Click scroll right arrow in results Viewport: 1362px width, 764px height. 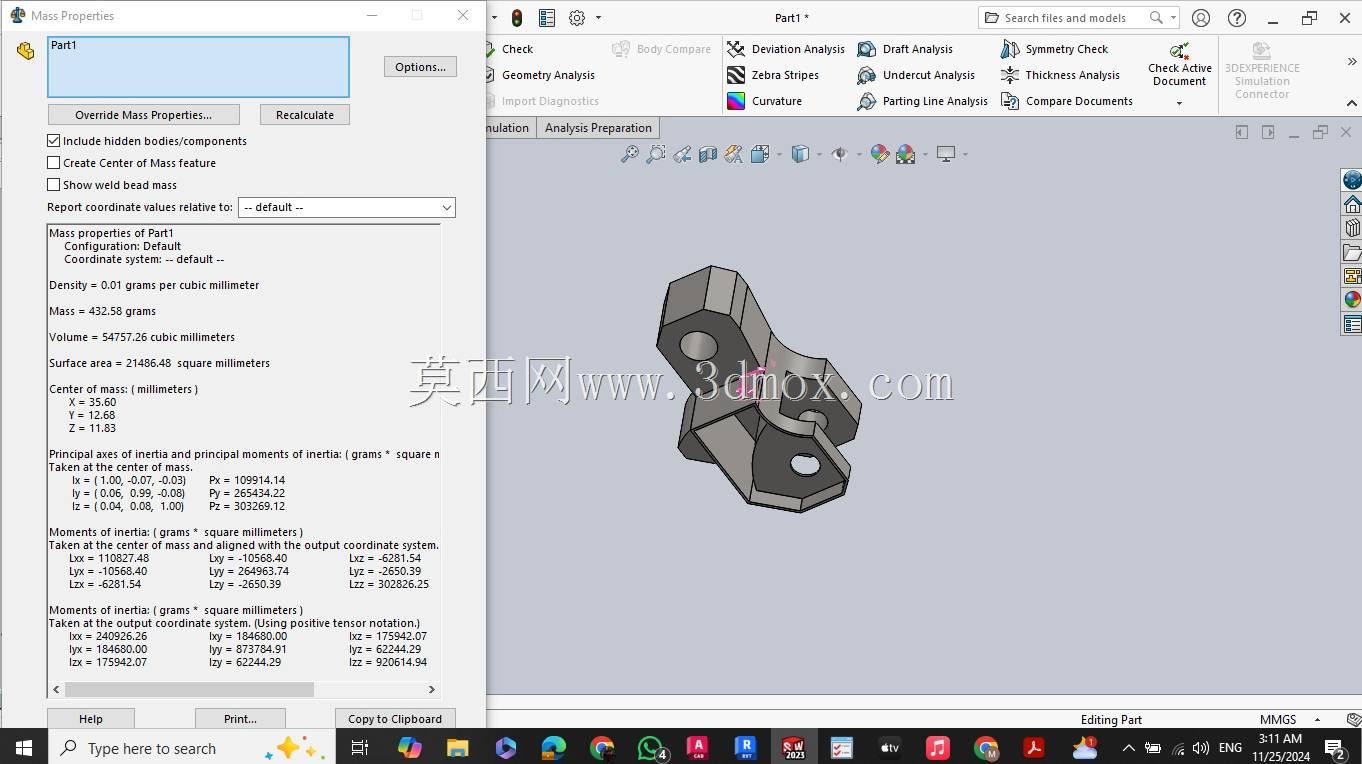click(432, 689)
